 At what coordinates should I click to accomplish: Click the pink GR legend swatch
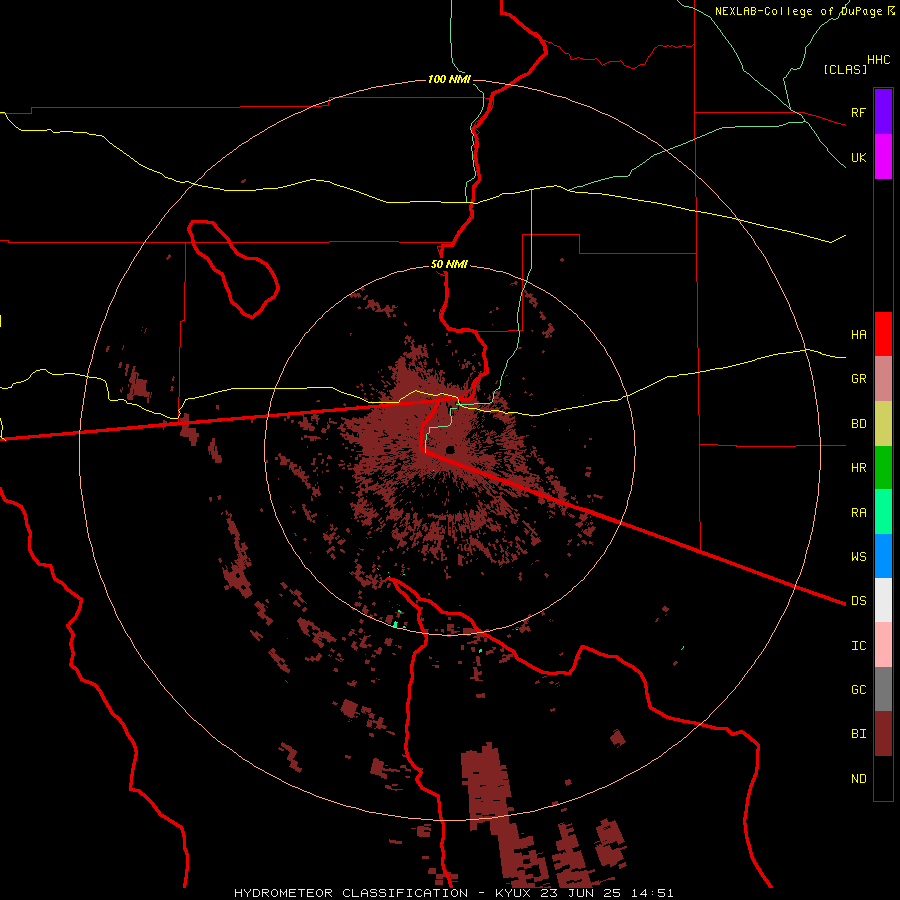click(x=883, y=379)
